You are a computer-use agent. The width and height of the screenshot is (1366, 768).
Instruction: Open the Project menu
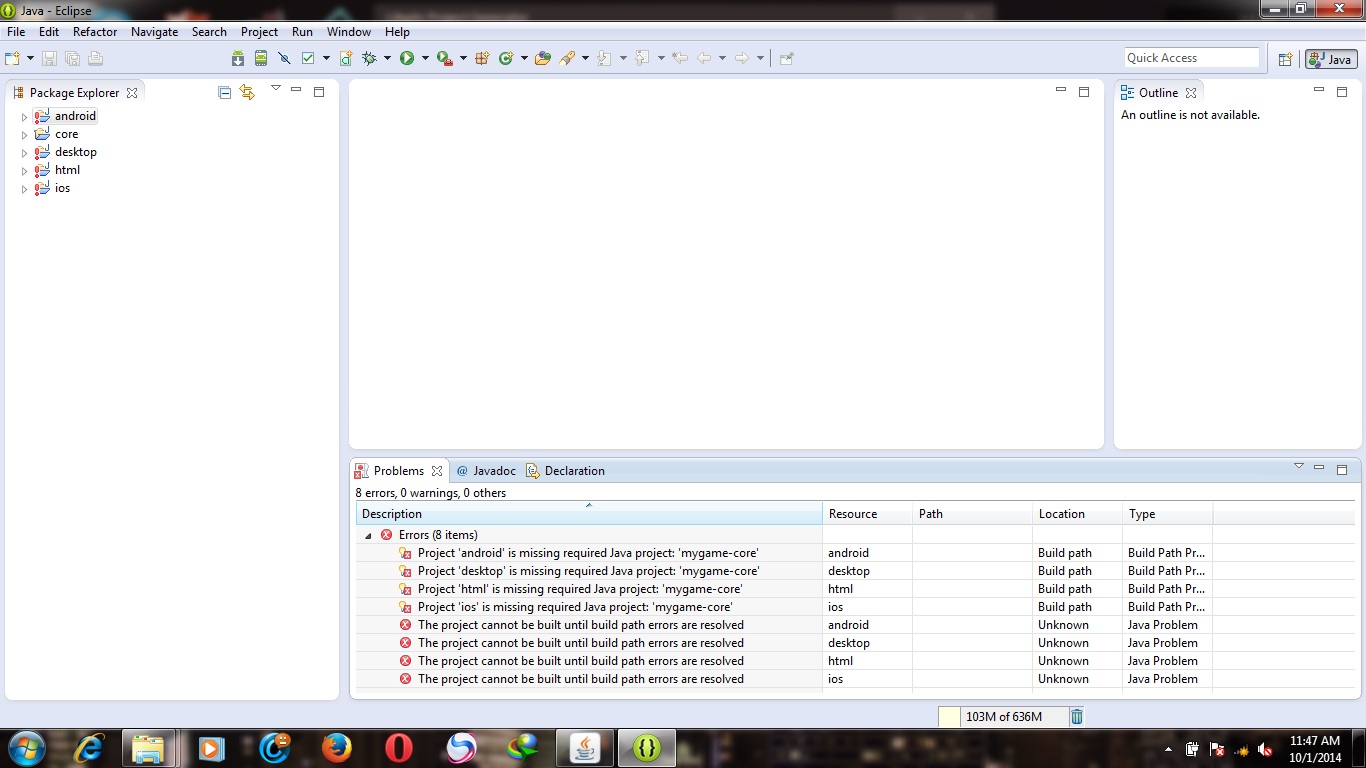(259, 32)
